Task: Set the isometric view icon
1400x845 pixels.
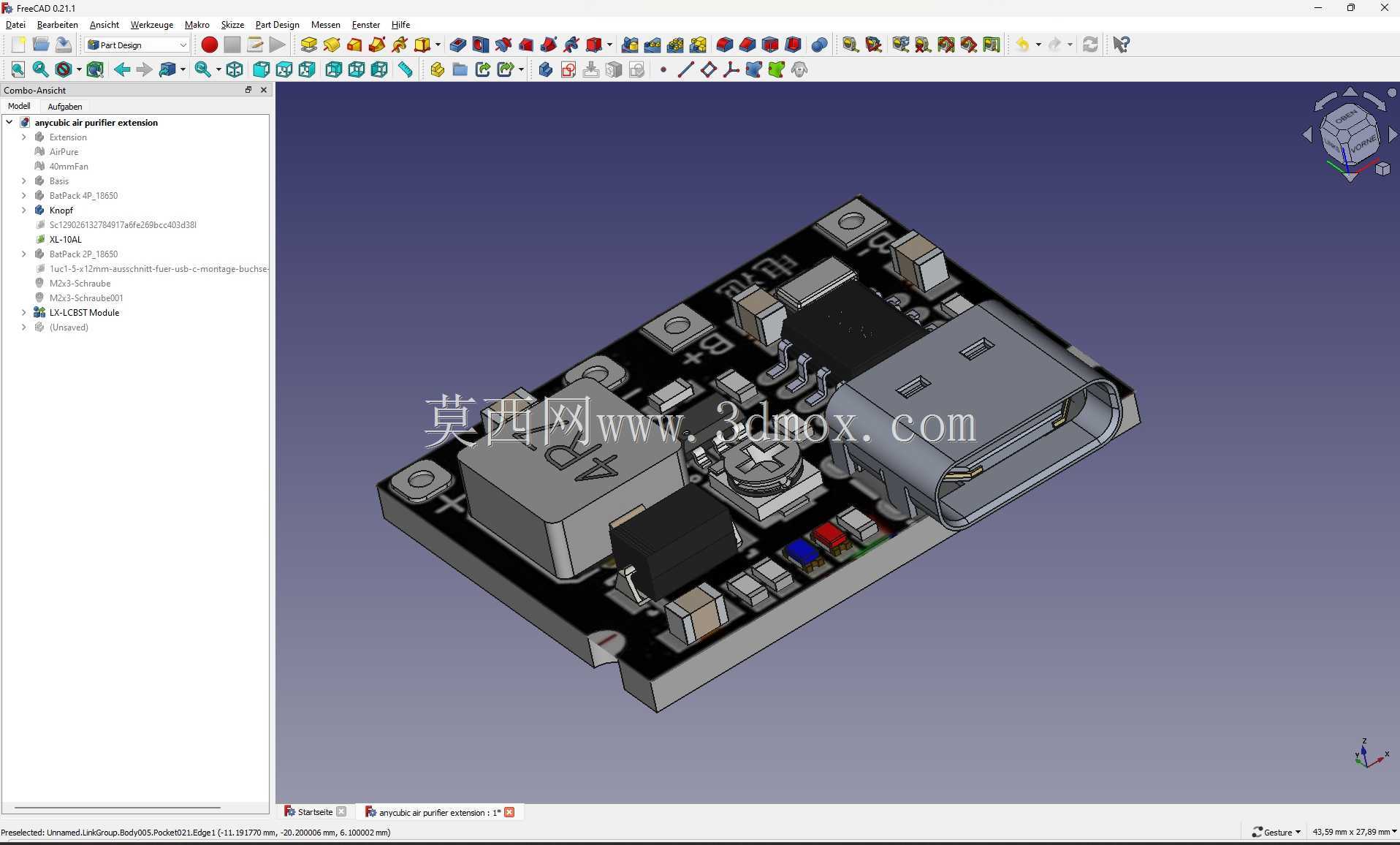Action: [x=234, y=69]
